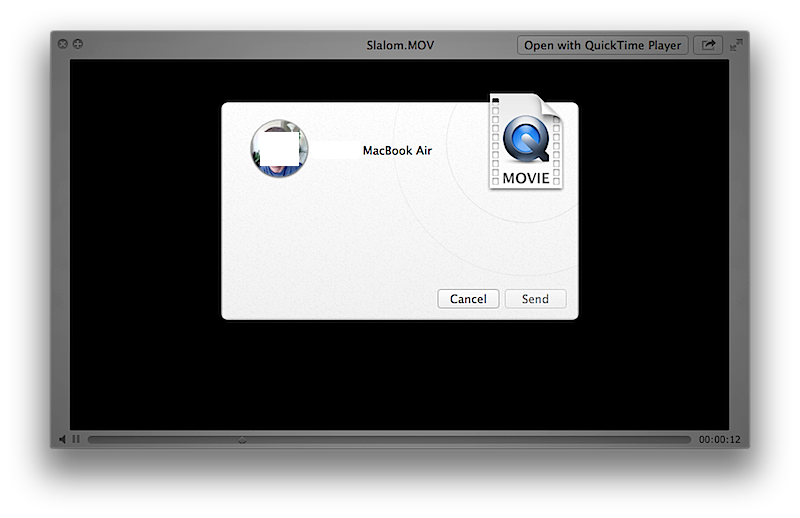800x518 pixels.
Task: Mute audio with the speaker icon
Action: tap(62, 439)
